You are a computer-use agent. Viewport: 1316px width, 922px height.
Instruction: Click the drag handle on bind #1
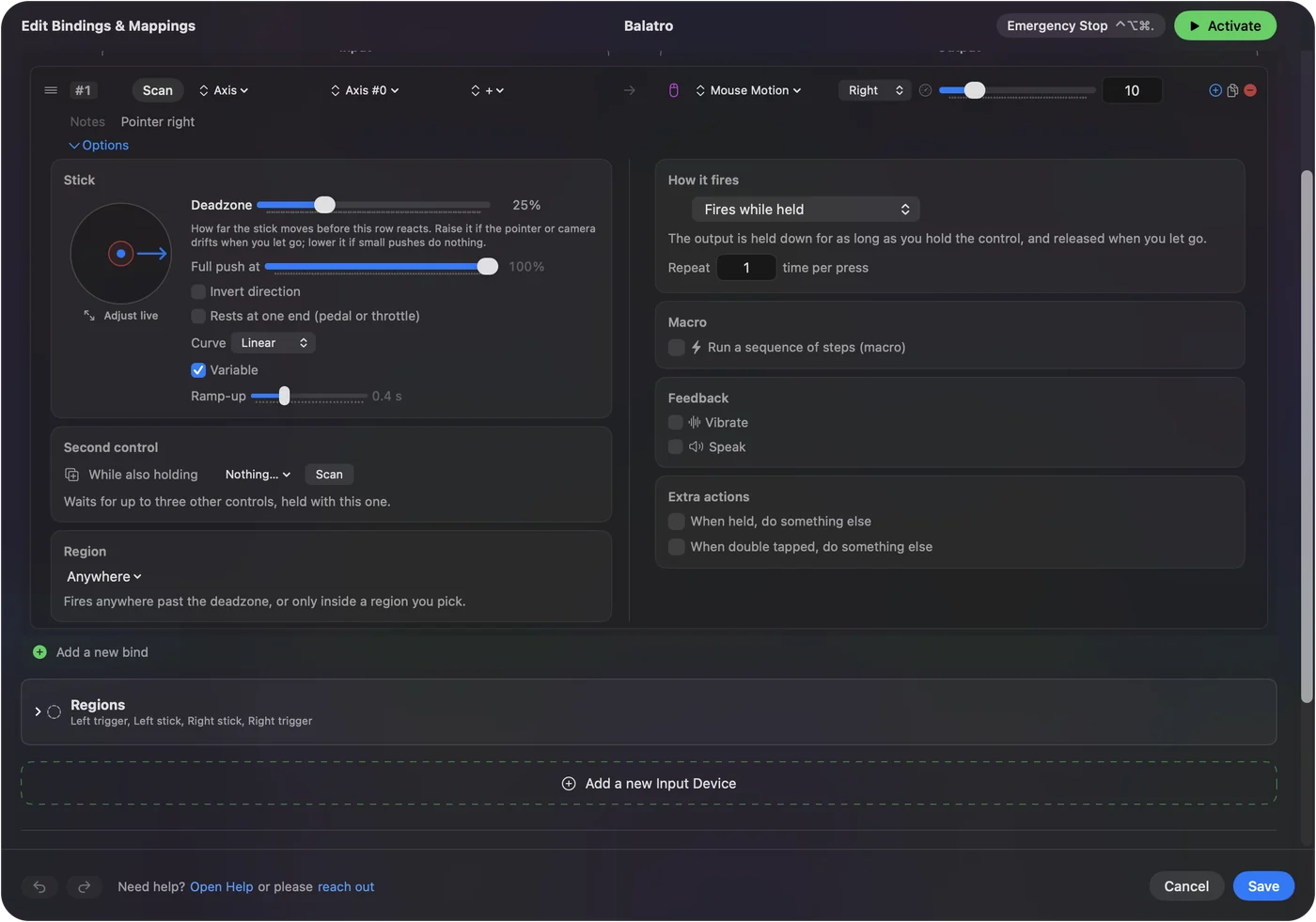[x=51, y=90]
